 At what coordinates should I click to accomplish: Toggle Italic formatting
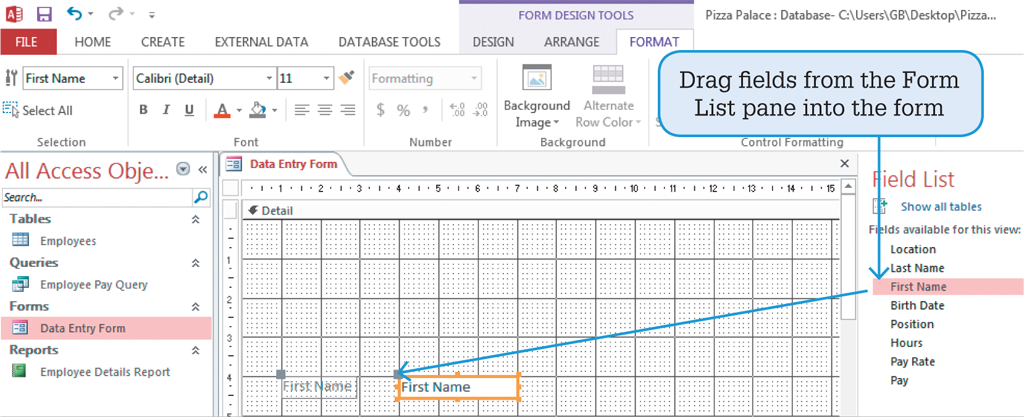click(x=166, y=110)
